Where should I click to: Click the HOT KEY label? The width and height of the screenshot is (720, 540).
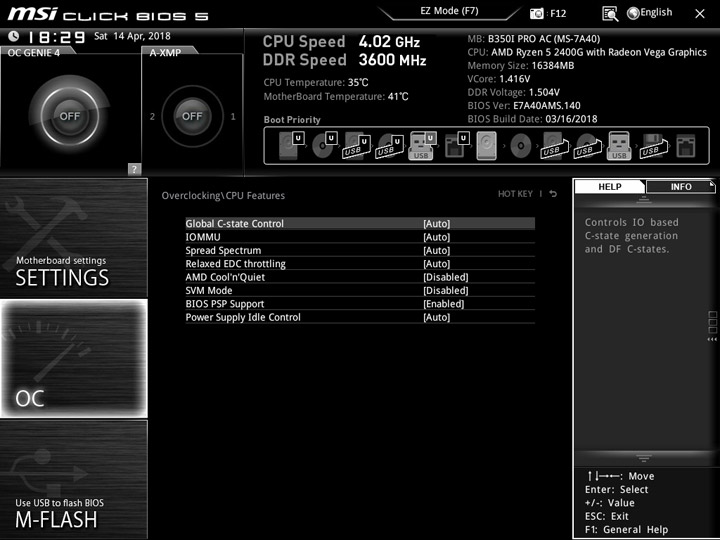point(515,194)
